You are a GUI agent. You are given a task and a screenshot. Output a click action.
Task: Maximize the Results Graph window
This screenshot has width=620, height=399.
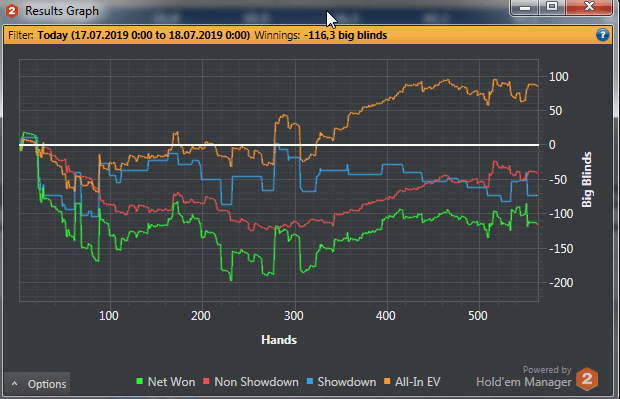552,7
